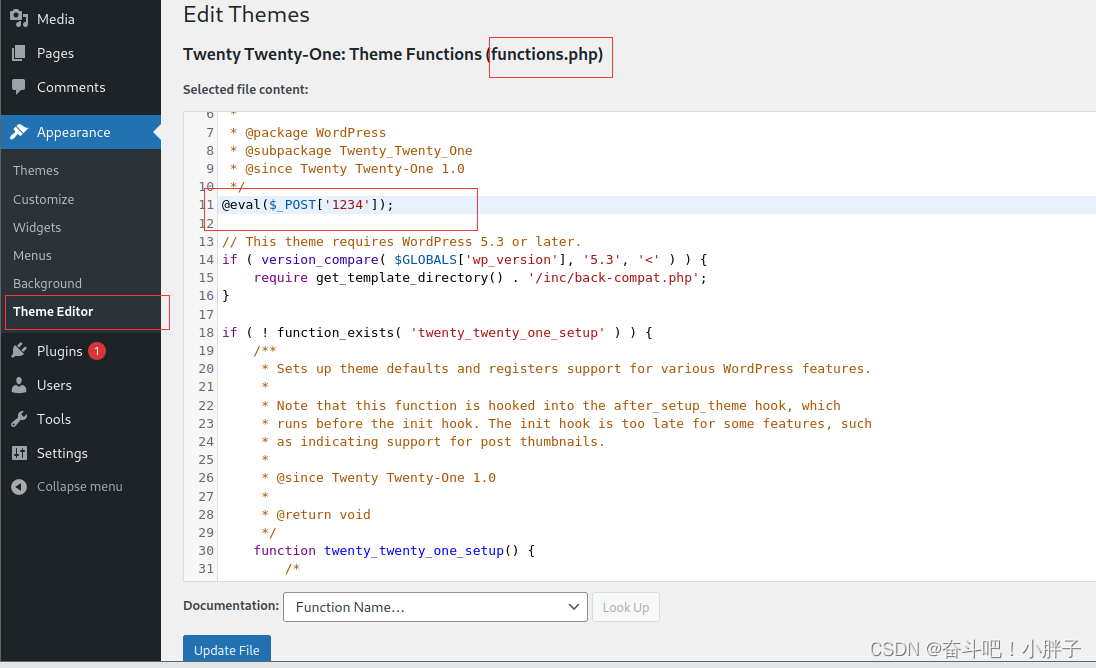Screen dimensions: 1096x668
Task: Click the Collapse menu label
Action: [80, 486]
